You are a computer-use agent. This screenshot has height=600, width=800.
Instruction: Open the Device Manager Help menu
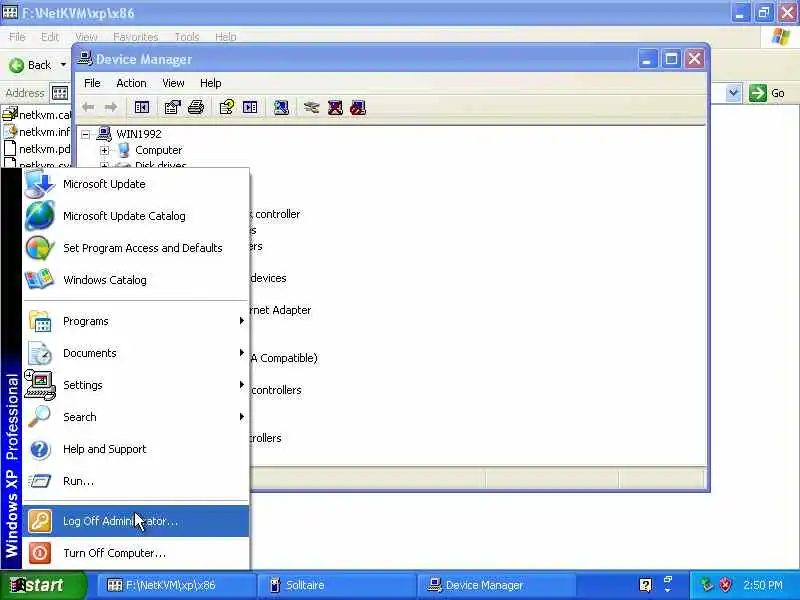coord(210,83)
